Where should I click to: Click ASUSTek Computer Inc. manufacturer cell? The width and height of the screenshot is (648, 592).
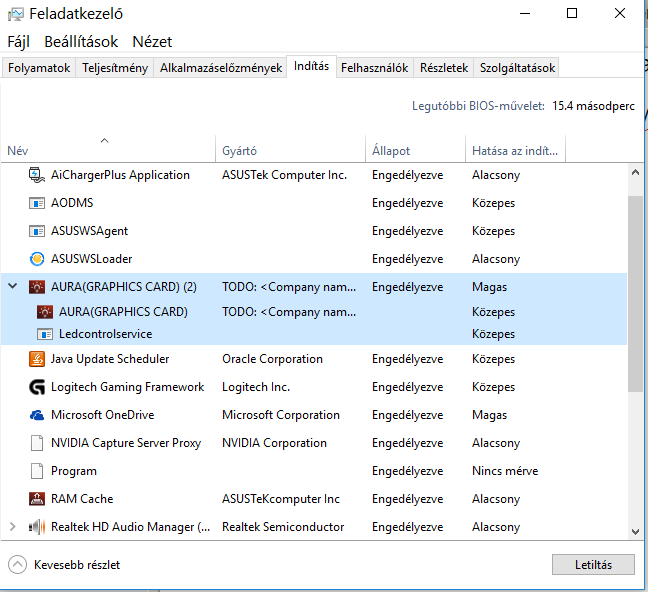[284, 175]
